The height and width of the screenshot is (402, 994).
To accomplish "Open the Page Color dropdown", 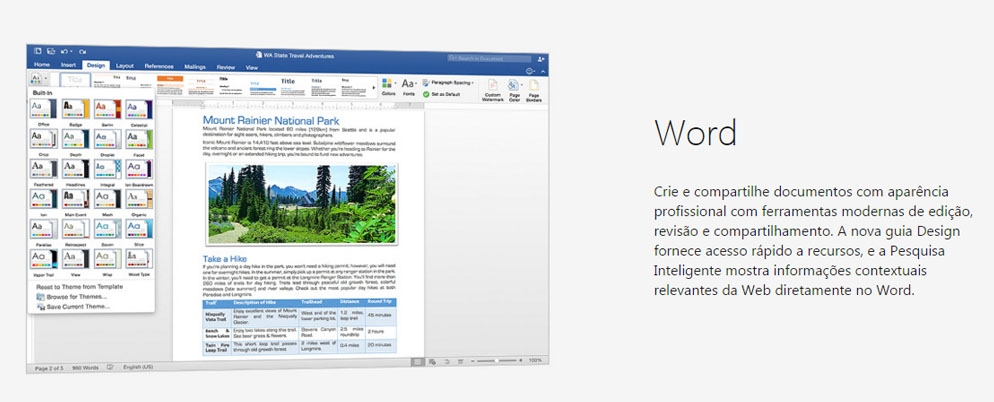I will [x=514, y=89].
